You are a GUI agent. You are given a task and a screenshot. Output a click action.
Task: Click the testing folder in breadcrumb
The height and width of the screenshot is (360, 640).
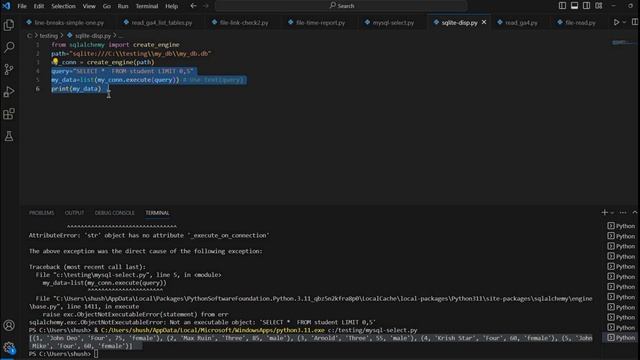(49, 36)
